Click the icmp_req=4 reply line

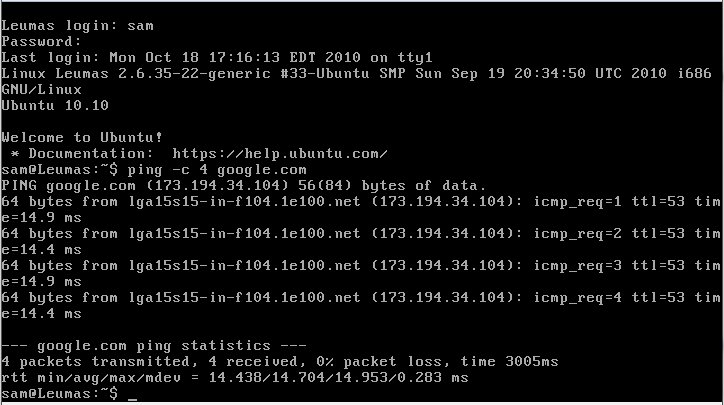click(x=361, y=297)
